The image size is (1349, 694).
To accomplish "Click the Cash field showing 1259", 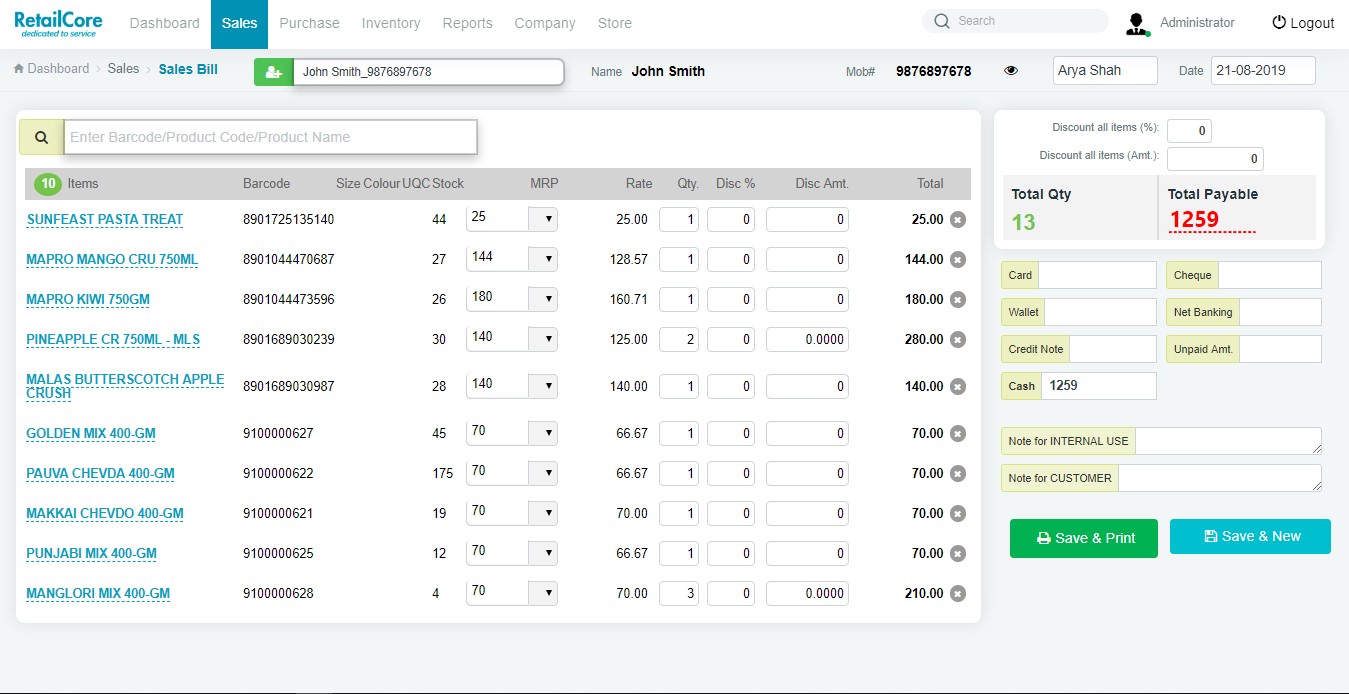I will [x=1099, y=386].
